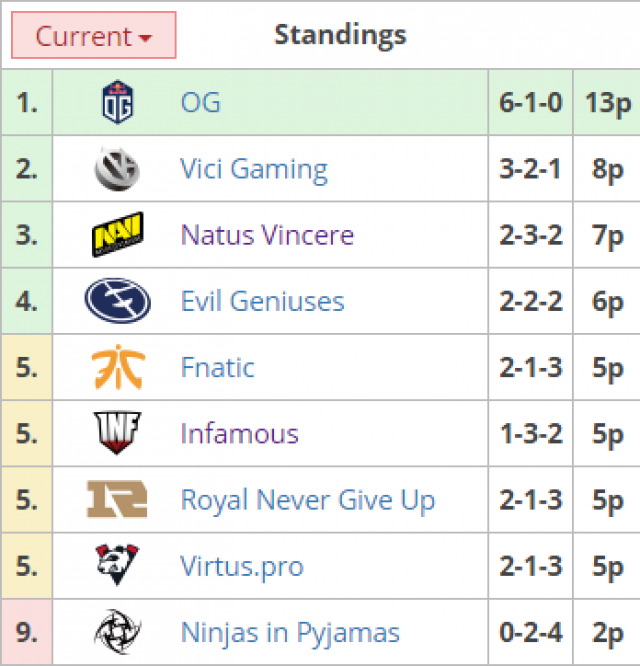
Task: Open the OG team link
Action: coord(201,102)
